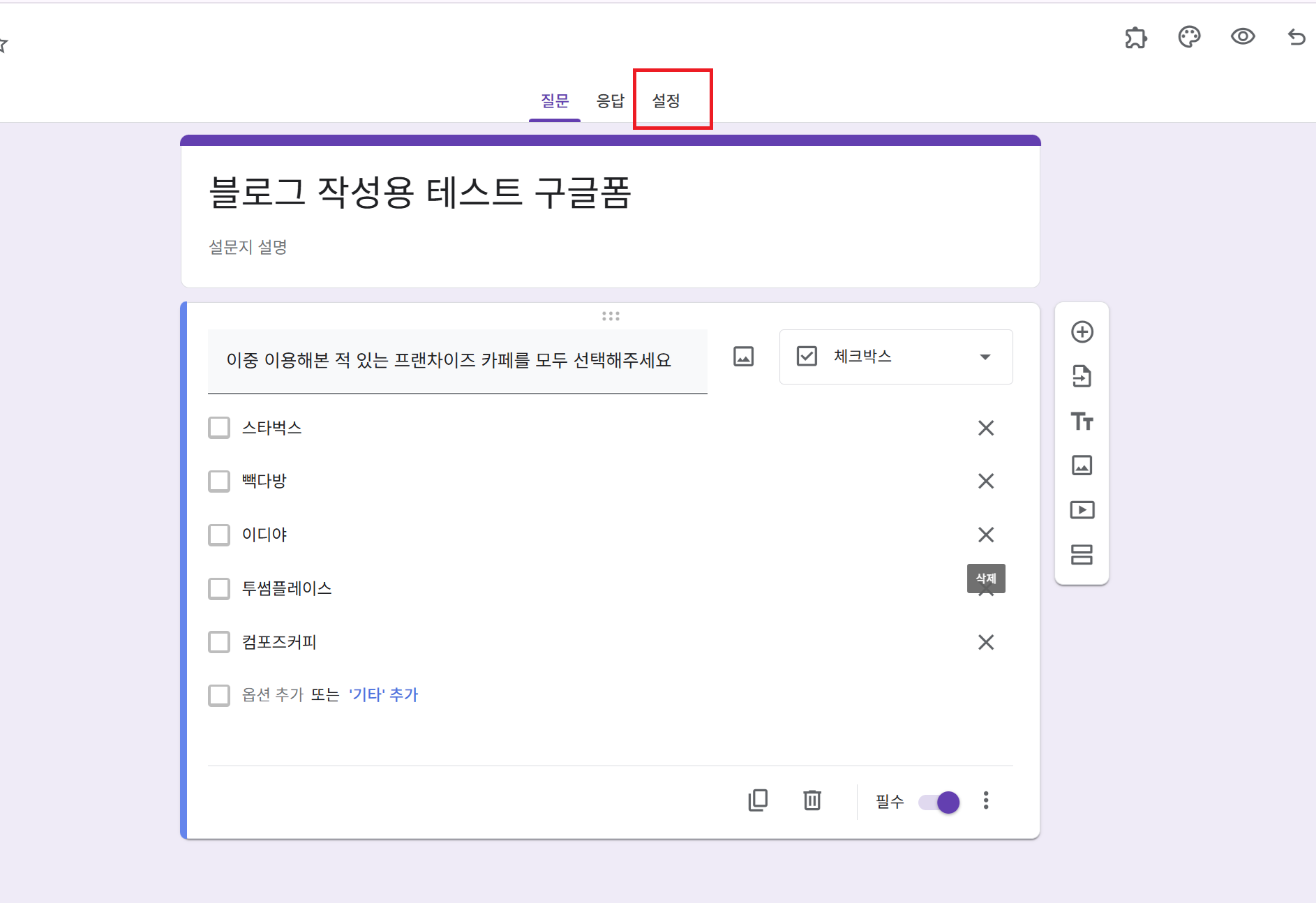The height and width of the screenshot is (903, 1316).
Task: Click the 이디야 option text
Action: click(x=264, y=535)
